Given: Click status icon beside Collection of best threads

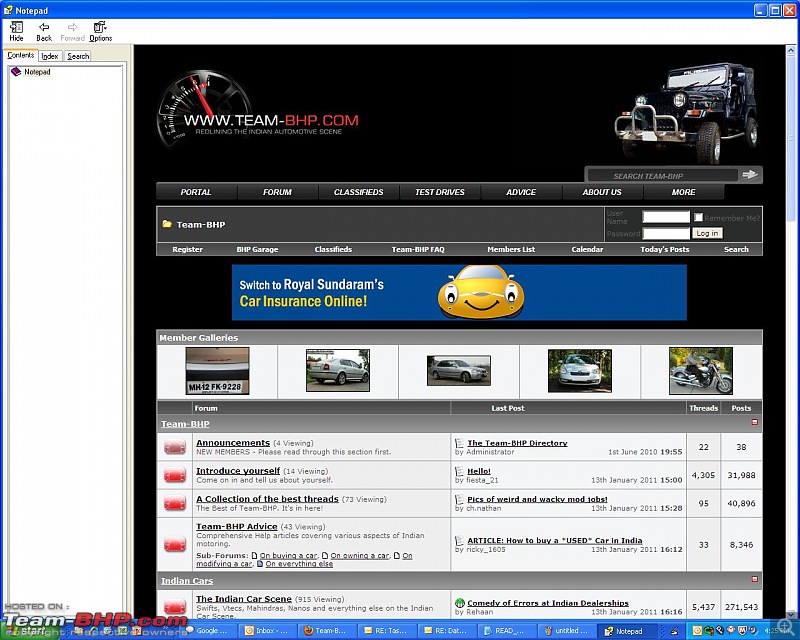Looking at the screenshot, I should click(174, 504).
